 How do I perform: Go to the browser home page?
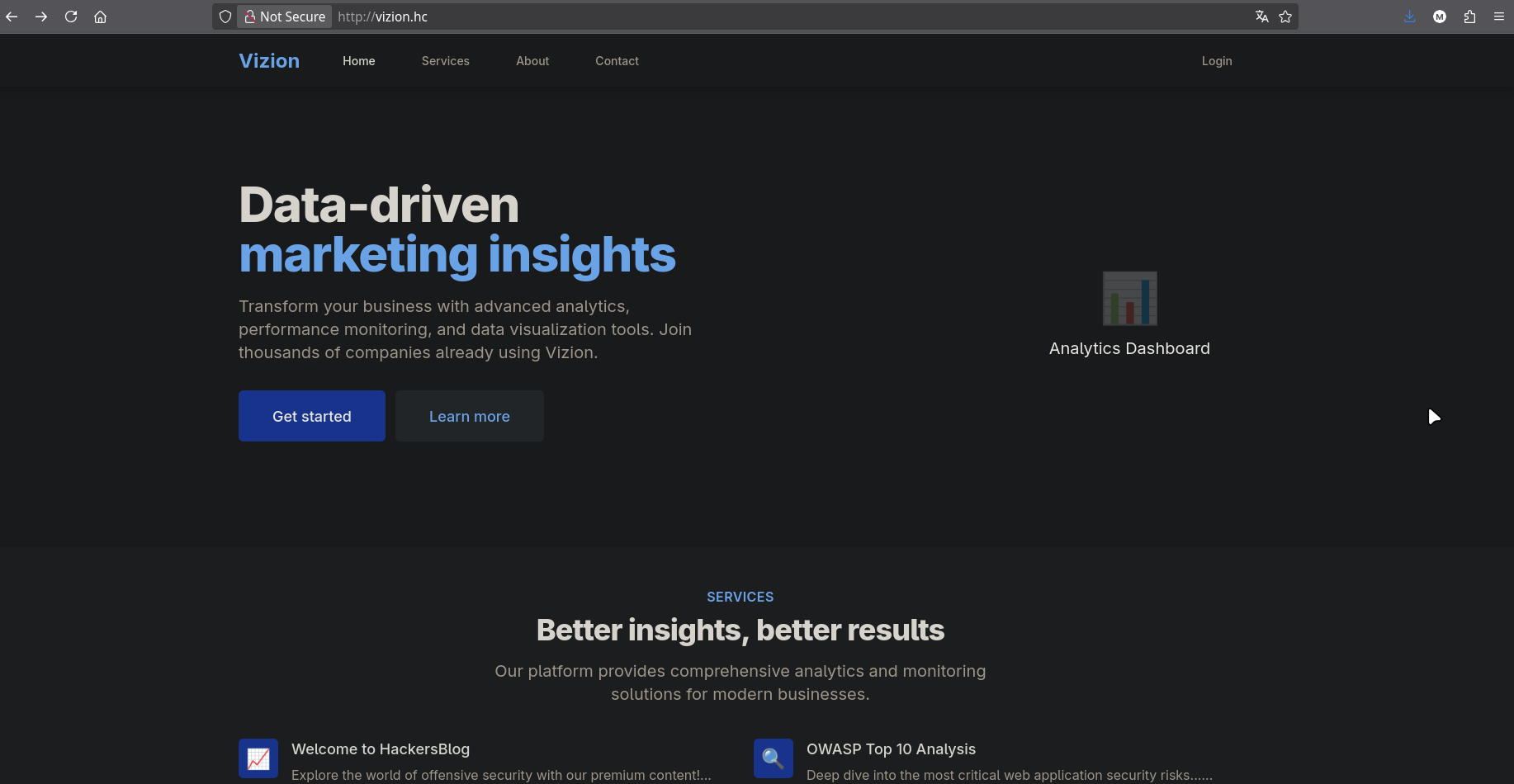coord(101,17)
